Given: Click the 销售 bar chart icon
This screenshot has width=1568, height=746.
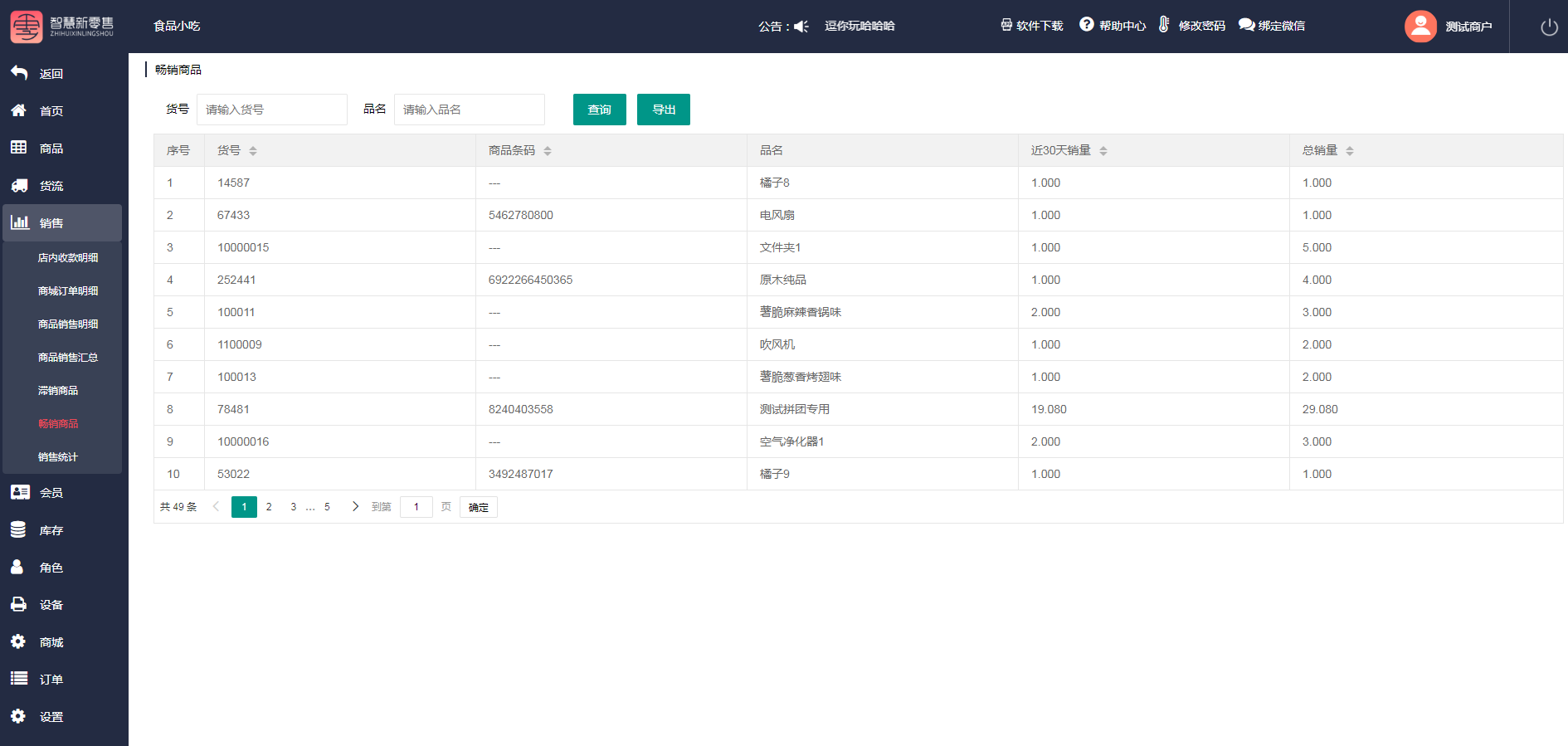Looking at the screenshot, I should click(x=19, y=222).
